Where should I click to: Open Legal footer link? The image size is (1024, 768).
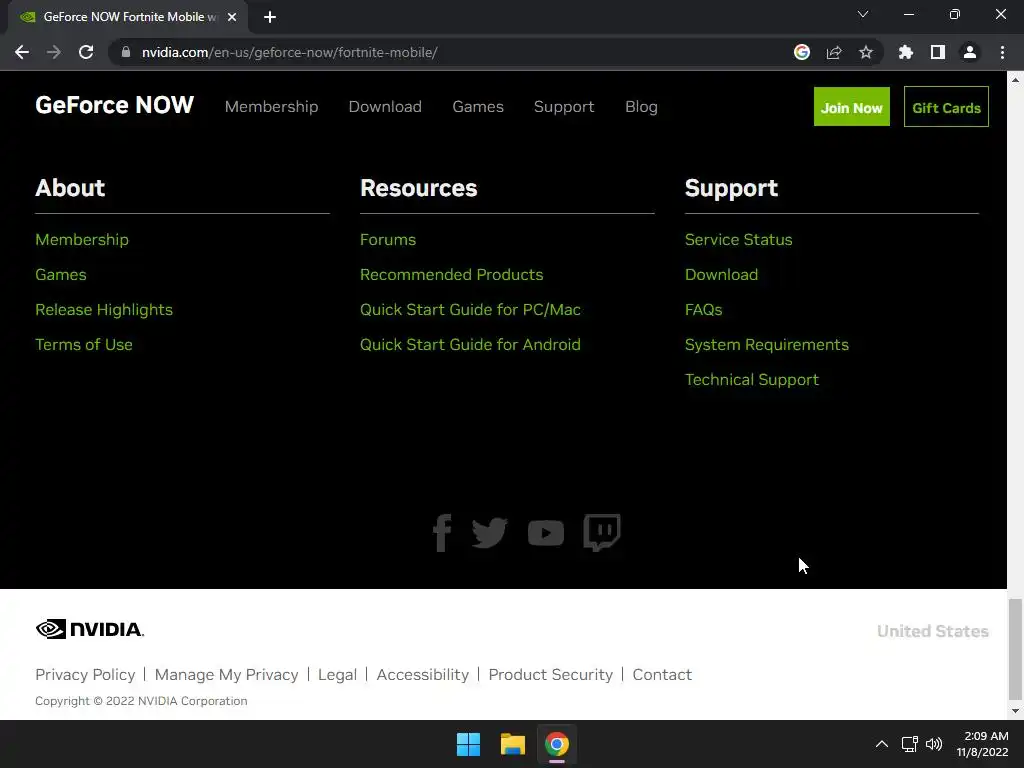click(338, 675)
